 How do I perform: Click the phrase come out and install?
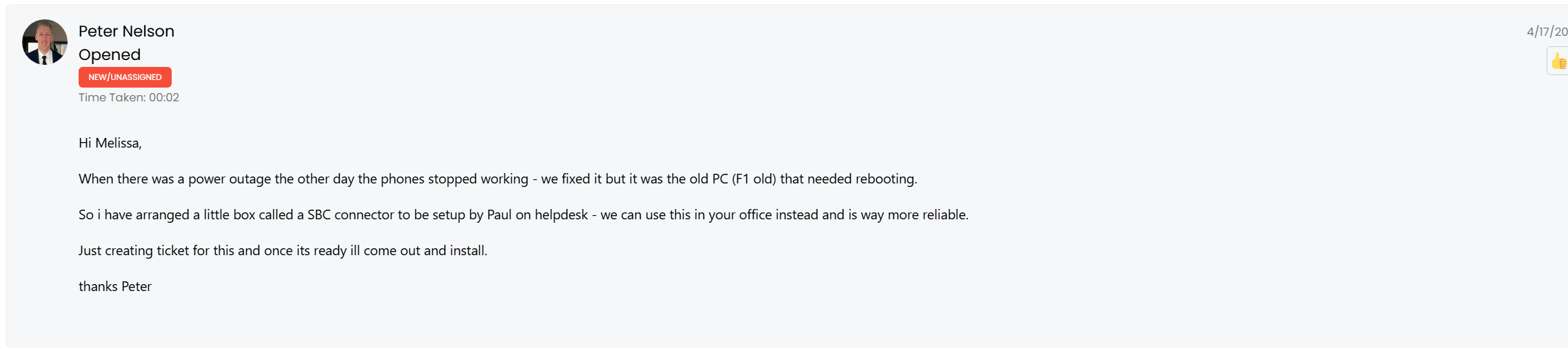point(424,250)
